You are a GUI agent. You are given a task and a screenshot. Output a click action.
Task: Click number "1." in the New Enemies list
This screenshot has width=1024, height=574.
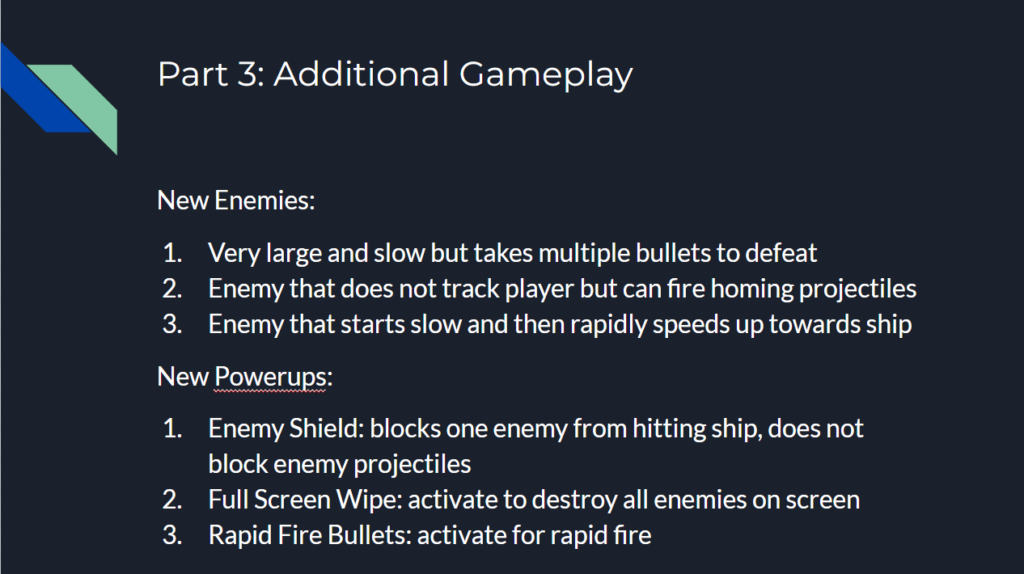click(x=174, y=253)
